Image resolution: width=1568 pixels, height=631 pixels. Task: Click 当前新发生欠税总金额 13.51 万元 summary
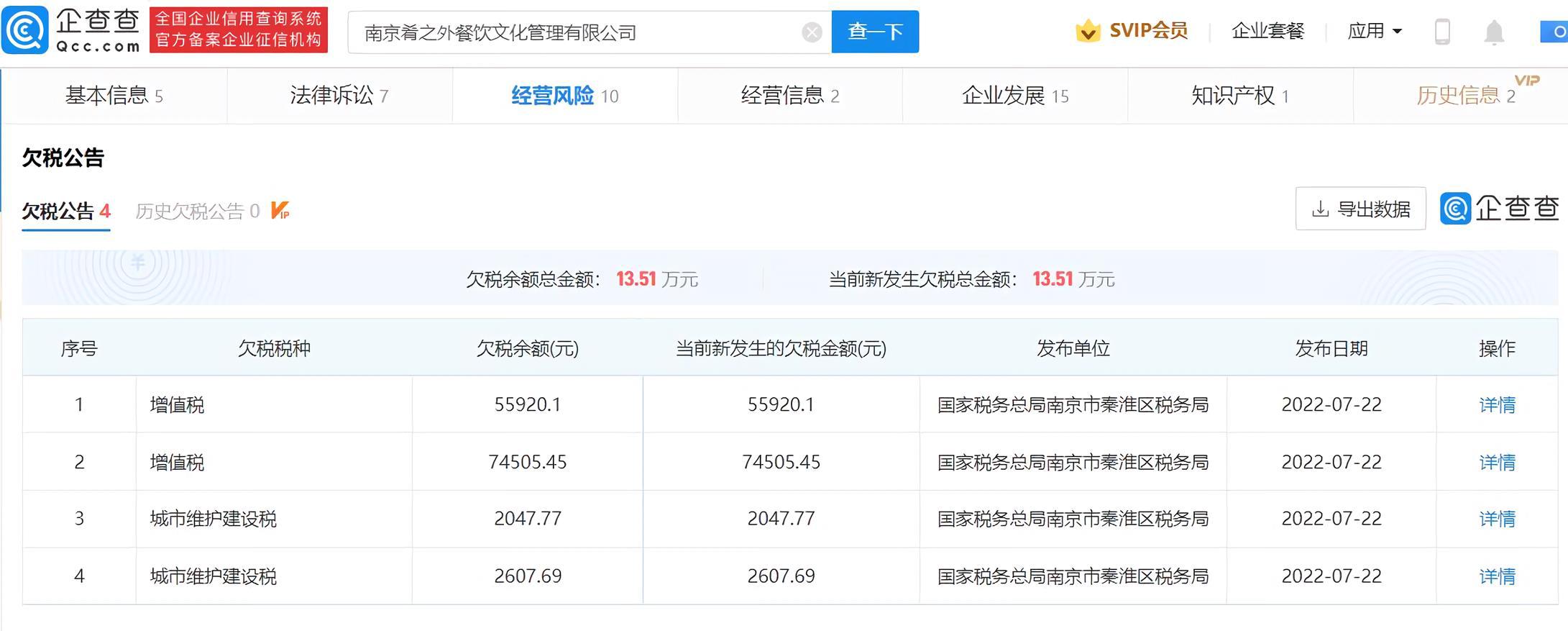[971, 279]
